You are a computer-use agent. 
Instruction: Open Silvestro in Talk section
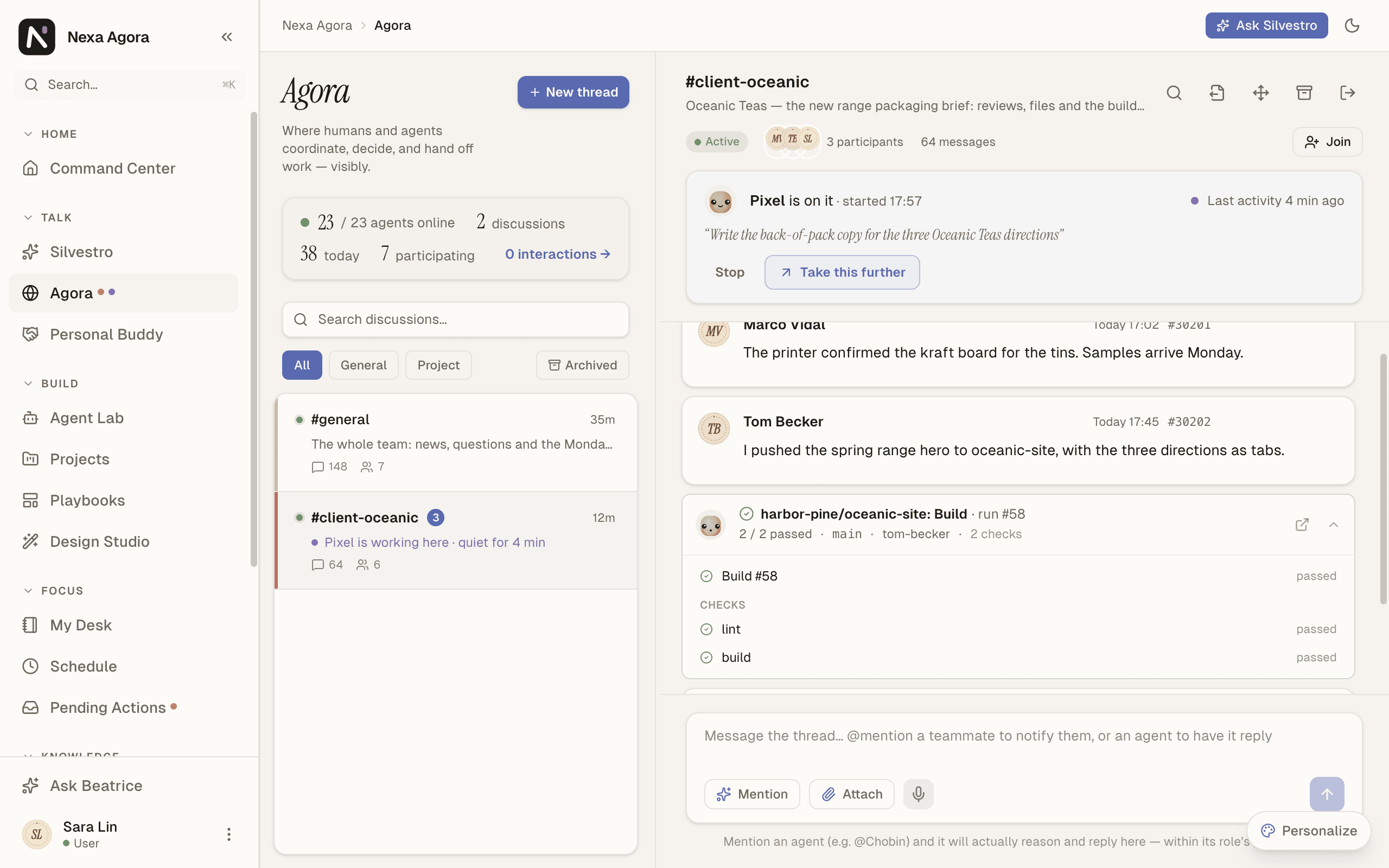123,252
